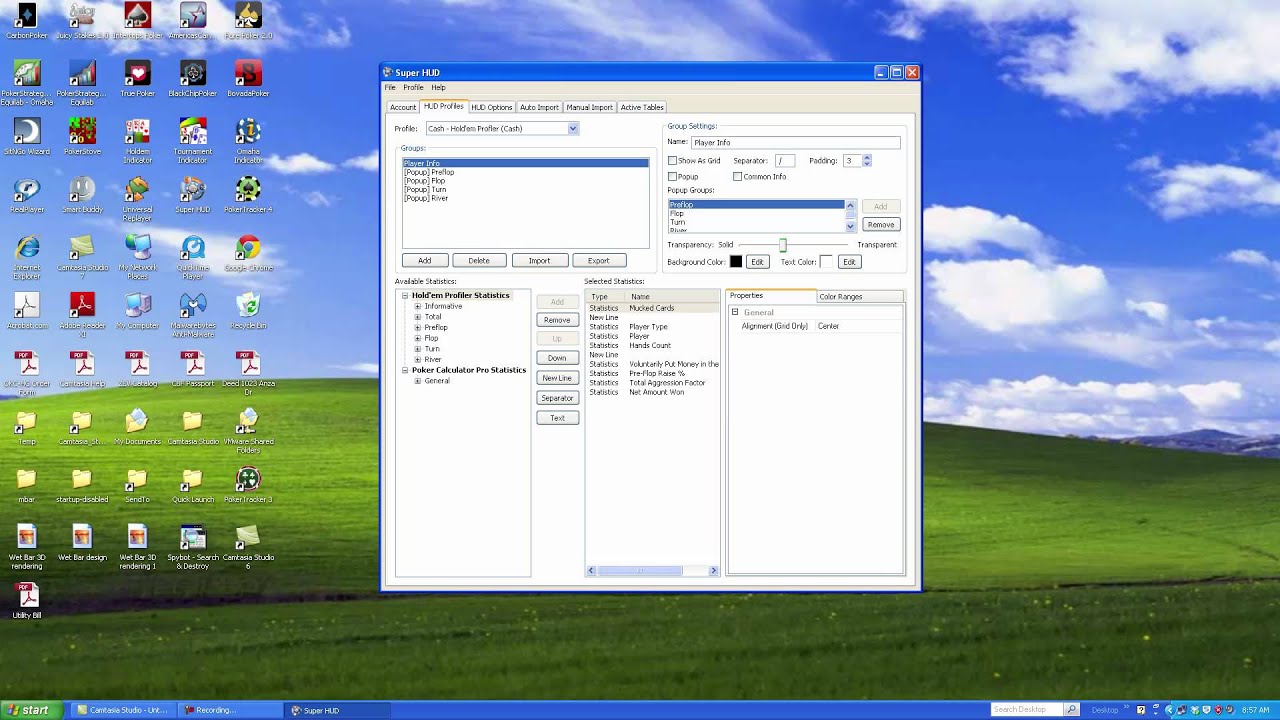Expand the River statistics tree node
Screen dimensions: 1280x720
418,359
